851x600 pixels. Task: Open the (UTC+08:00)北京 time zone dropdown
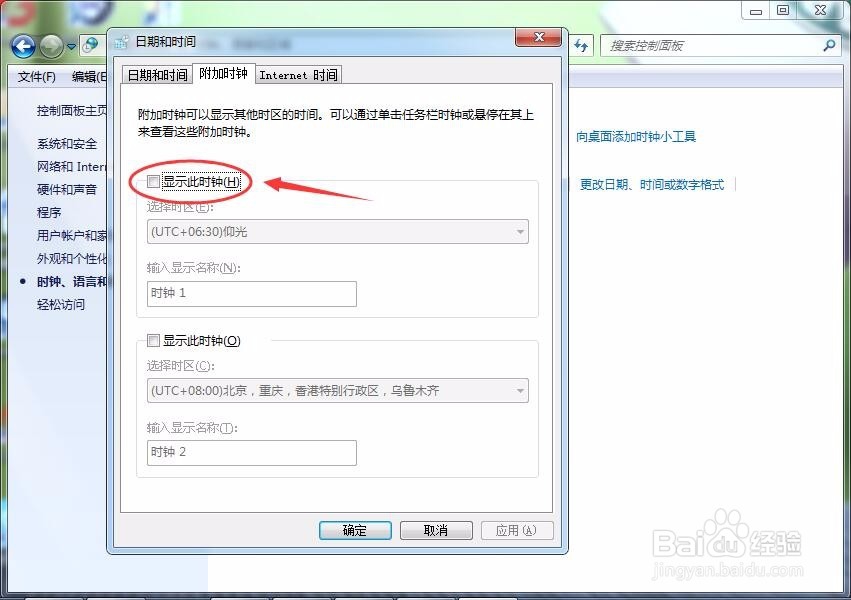point(520,390)
